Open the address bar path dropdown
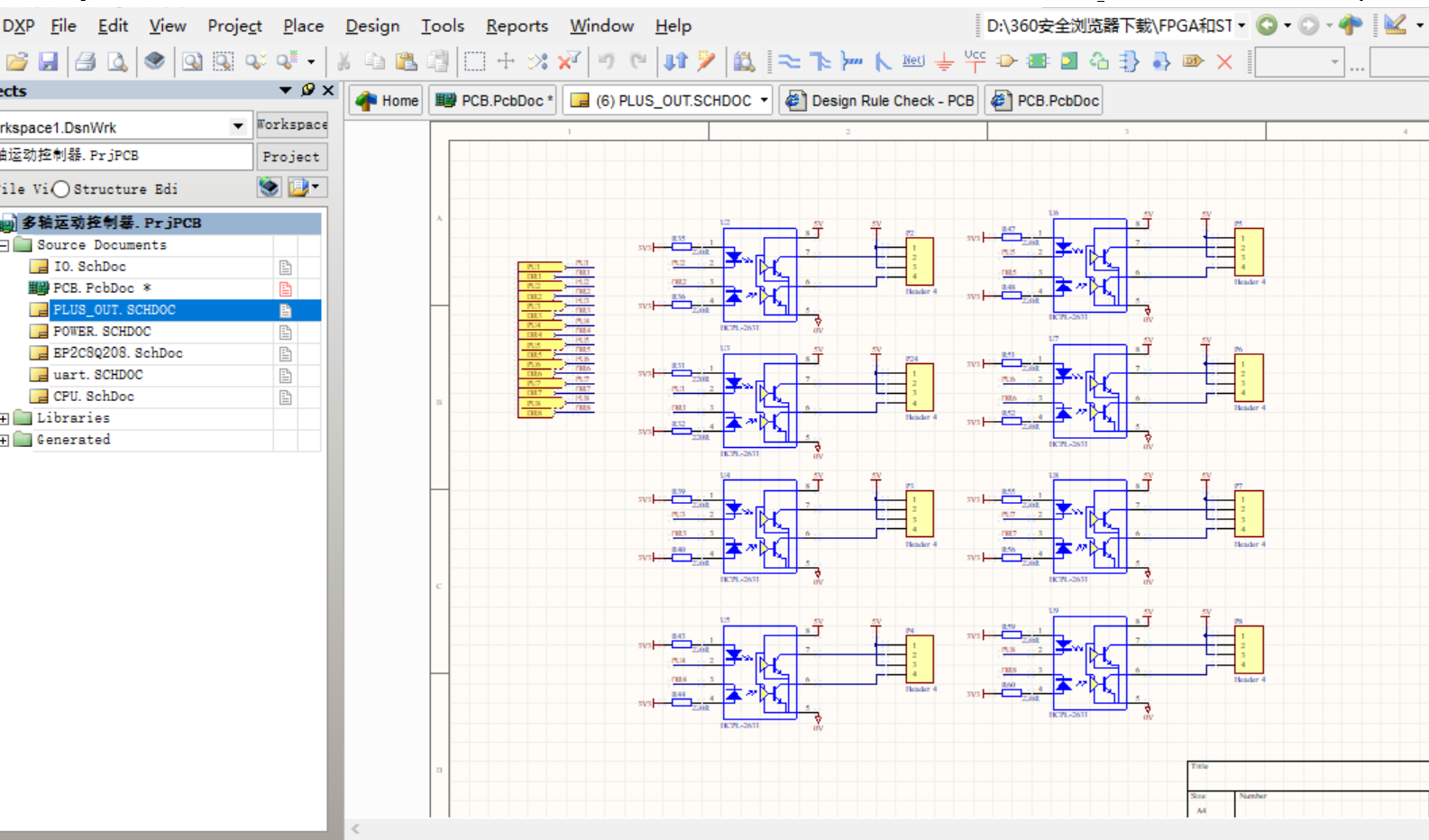 (1241, 25)
